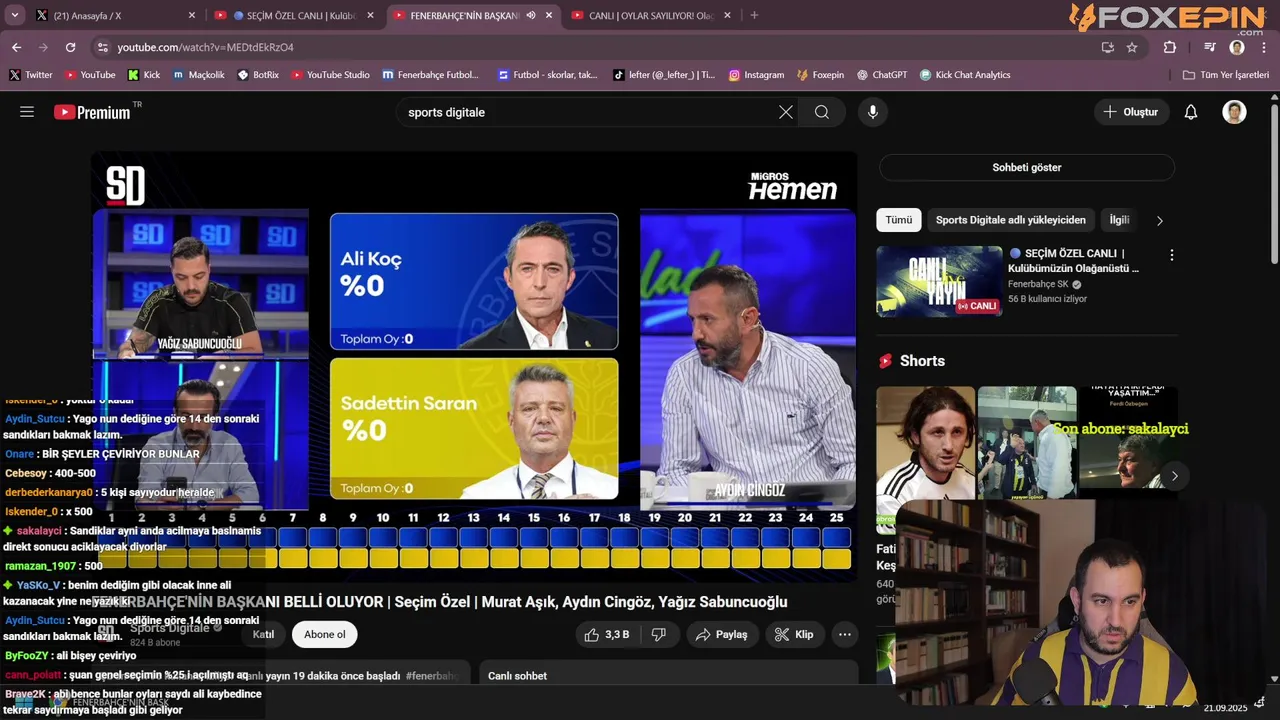Viewport: 1280px width, 720px height.
Task: Close the Anasayfa / X tab
Action: [192, 15]
